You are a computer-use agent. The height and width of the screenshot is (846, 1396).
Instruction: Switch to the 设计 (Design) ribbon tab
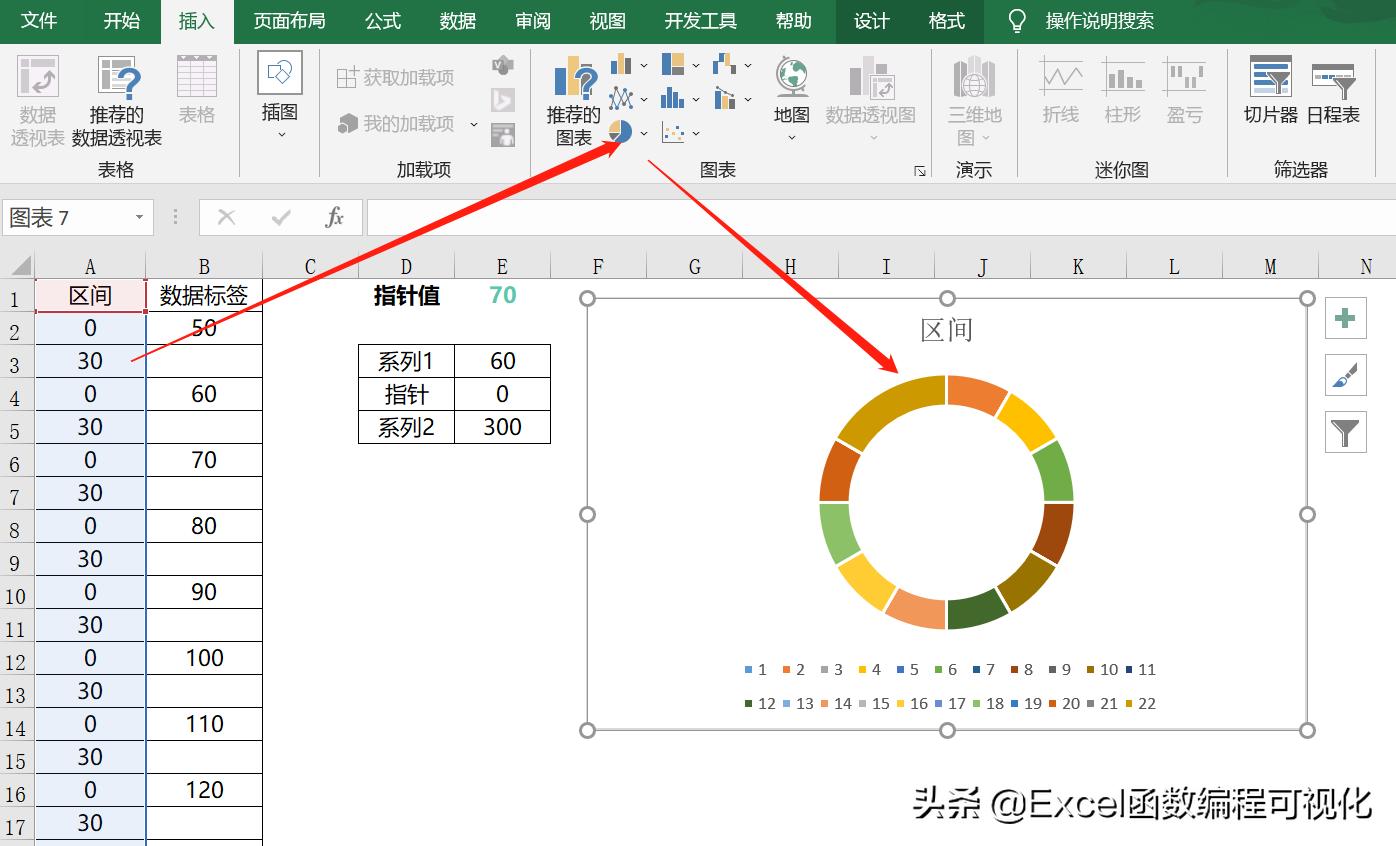(871, 20)
